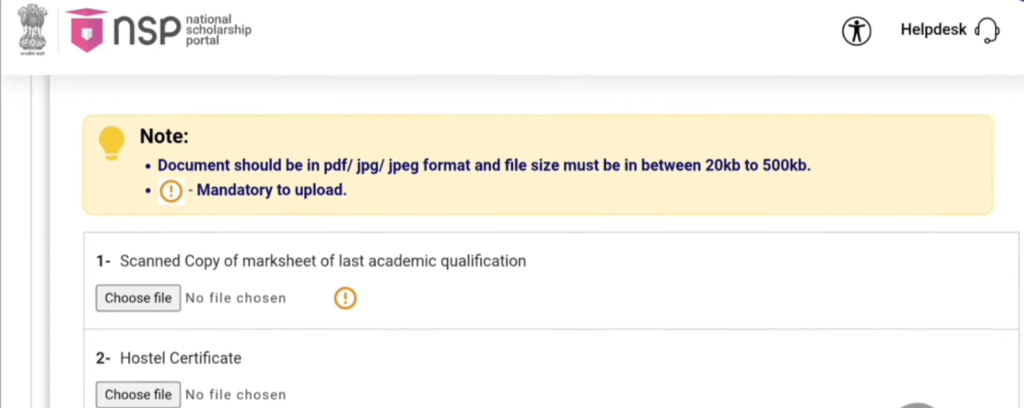Click the pink NSP shield logo
This screenshot has height=408, width=1024.
pos(87,31)
